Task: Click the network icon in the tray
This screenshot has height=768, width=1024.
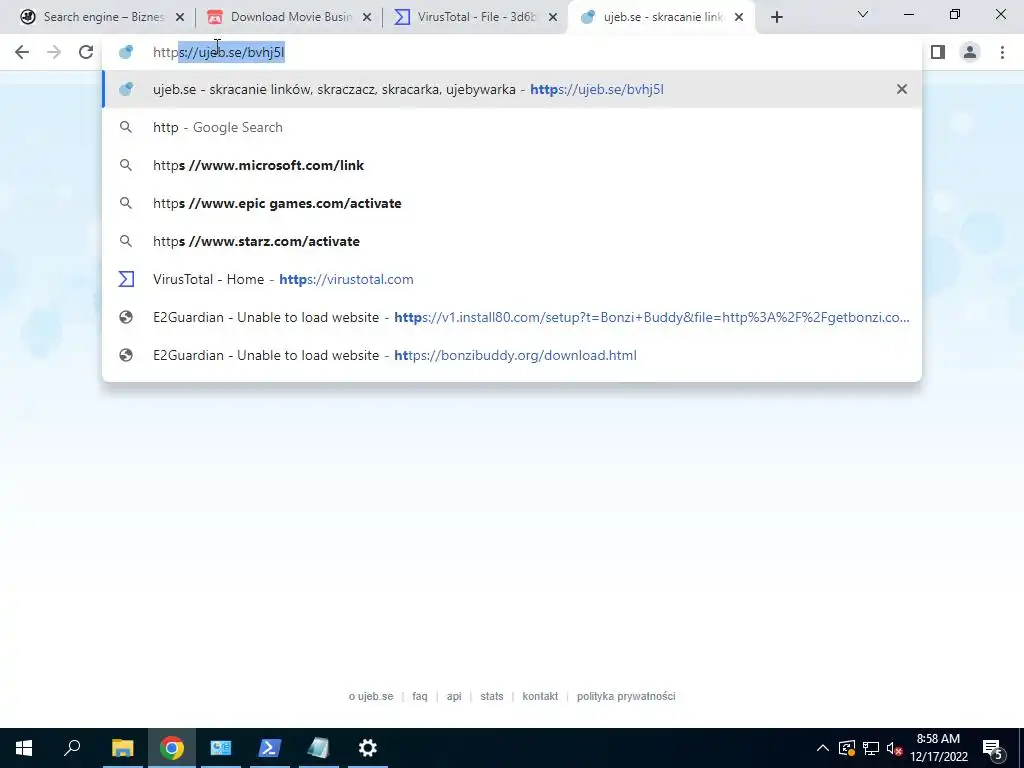Action: 871,748
